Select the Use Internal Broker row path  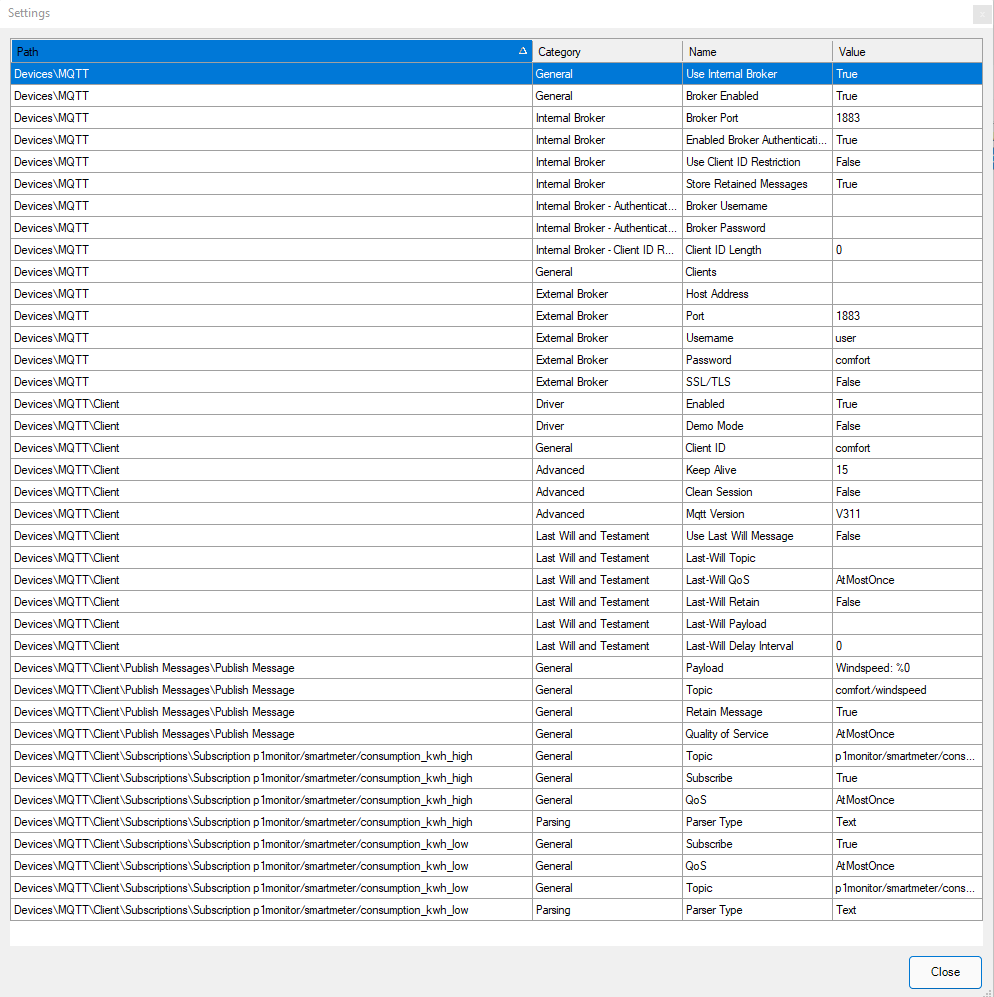[270, 74]
